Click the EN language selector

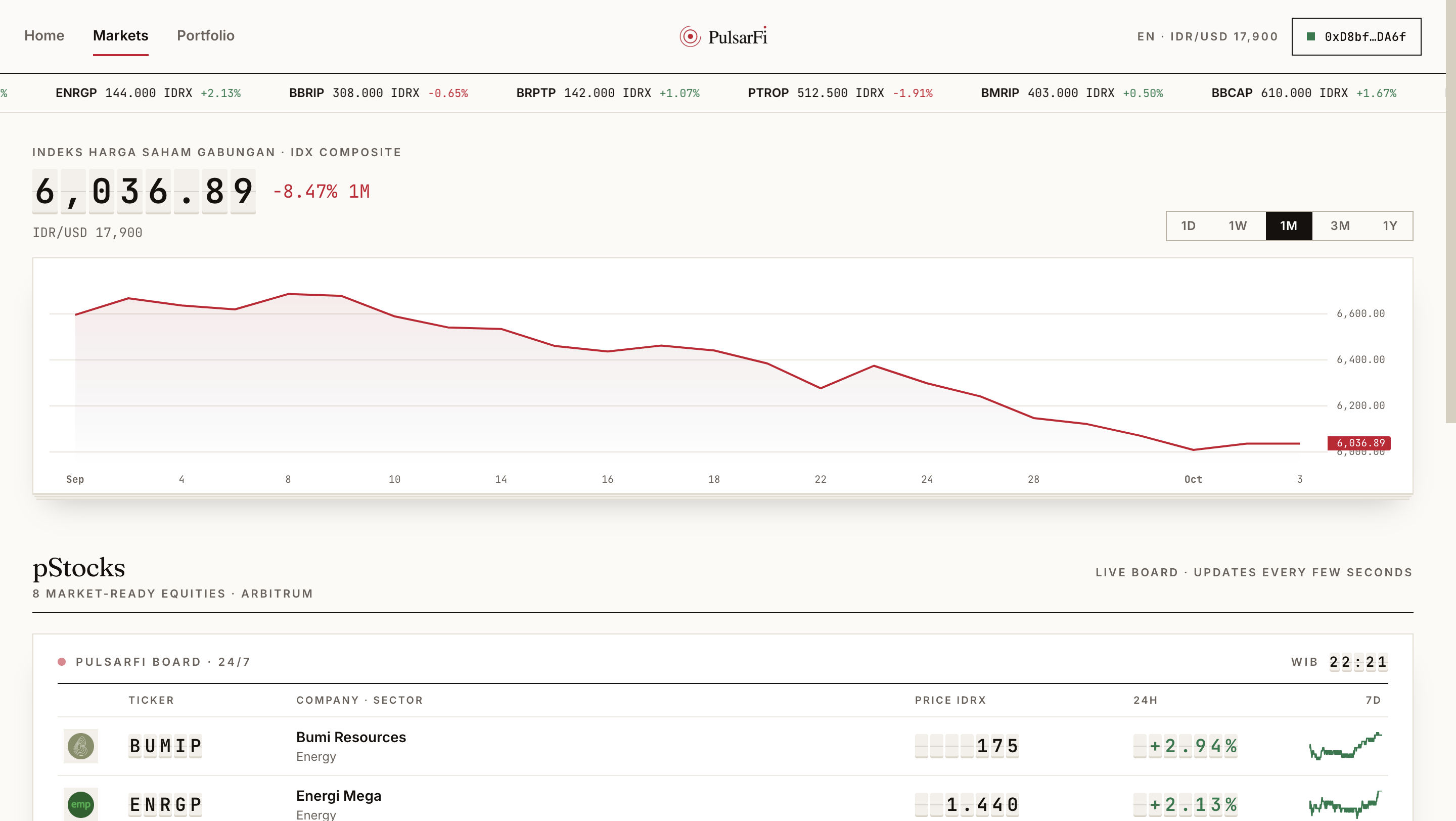click(x=1146, y=37)
